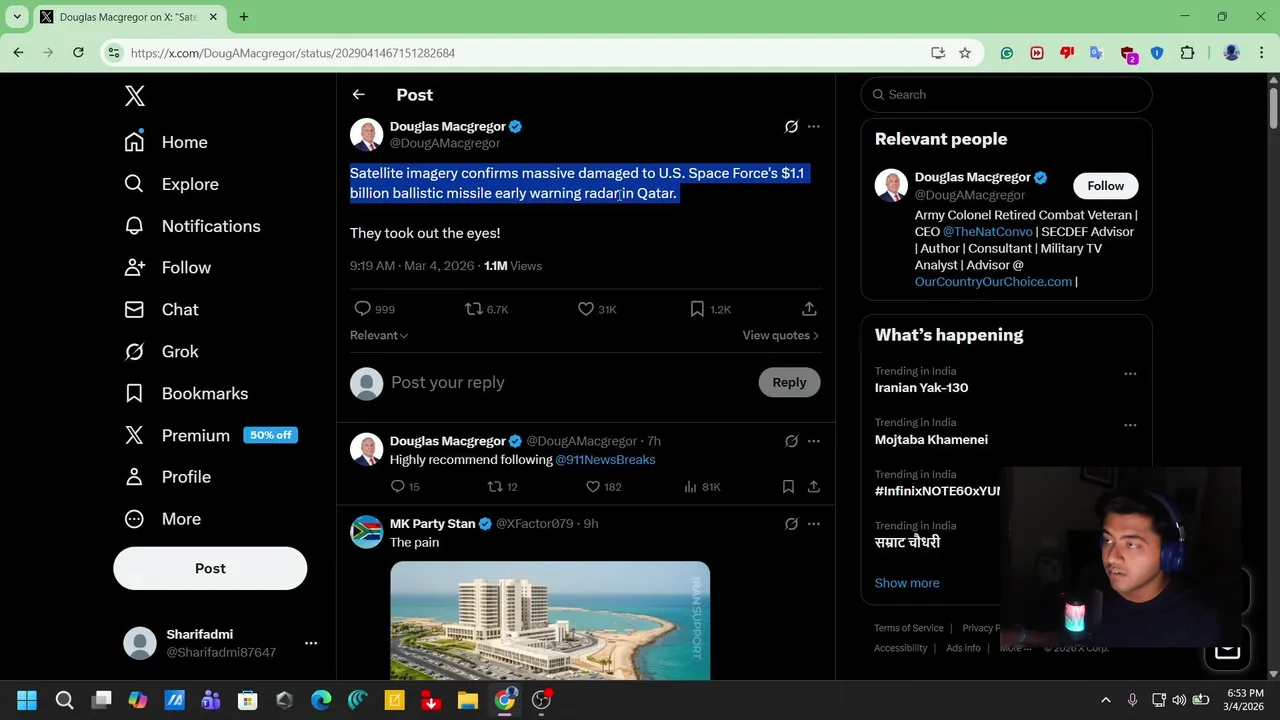This screenshot has width=1280, height=720.
Task: Click the Search field
Action: click(1007, 95)
